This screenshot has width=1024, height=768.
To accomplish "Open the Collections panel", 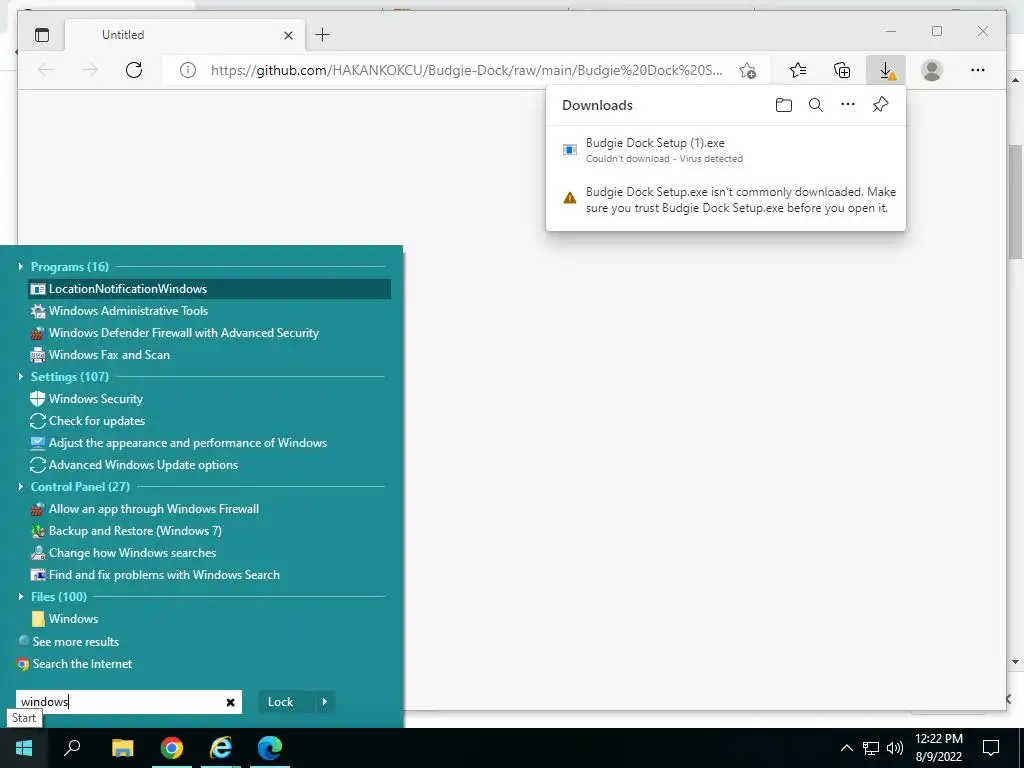I will click(x=842, y=70).
